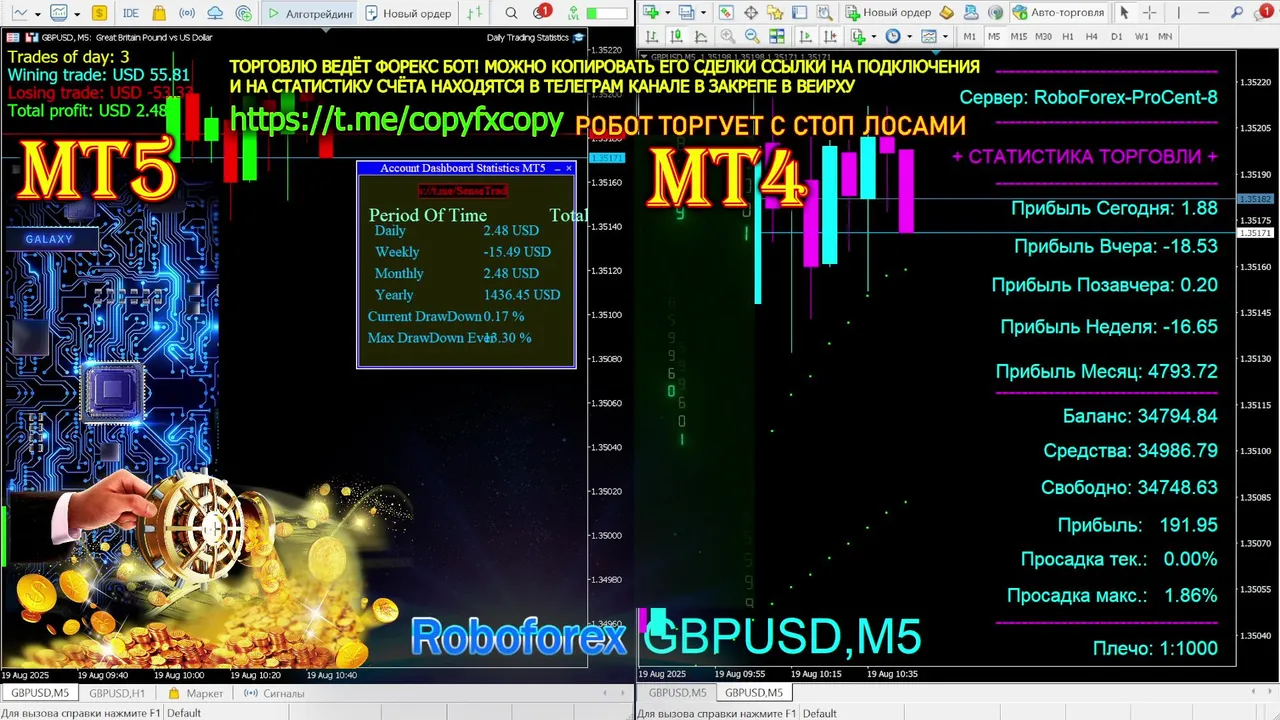Toggle MT4 chart shift button
This screenshot has height=720, width=1280.
830,36
